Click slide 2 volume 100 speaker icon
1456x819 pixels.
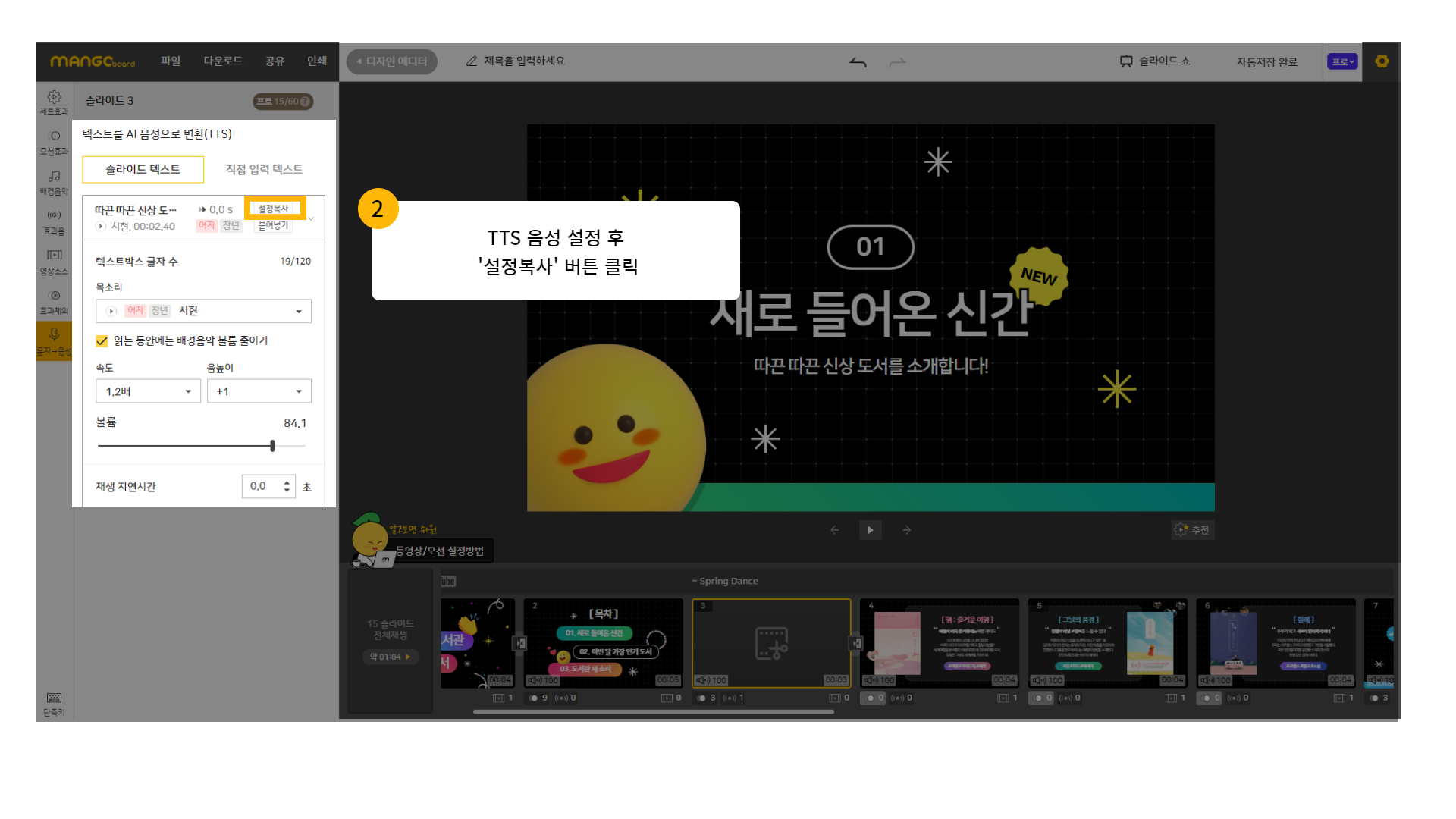pyautogui.click(x=543, y=680)
